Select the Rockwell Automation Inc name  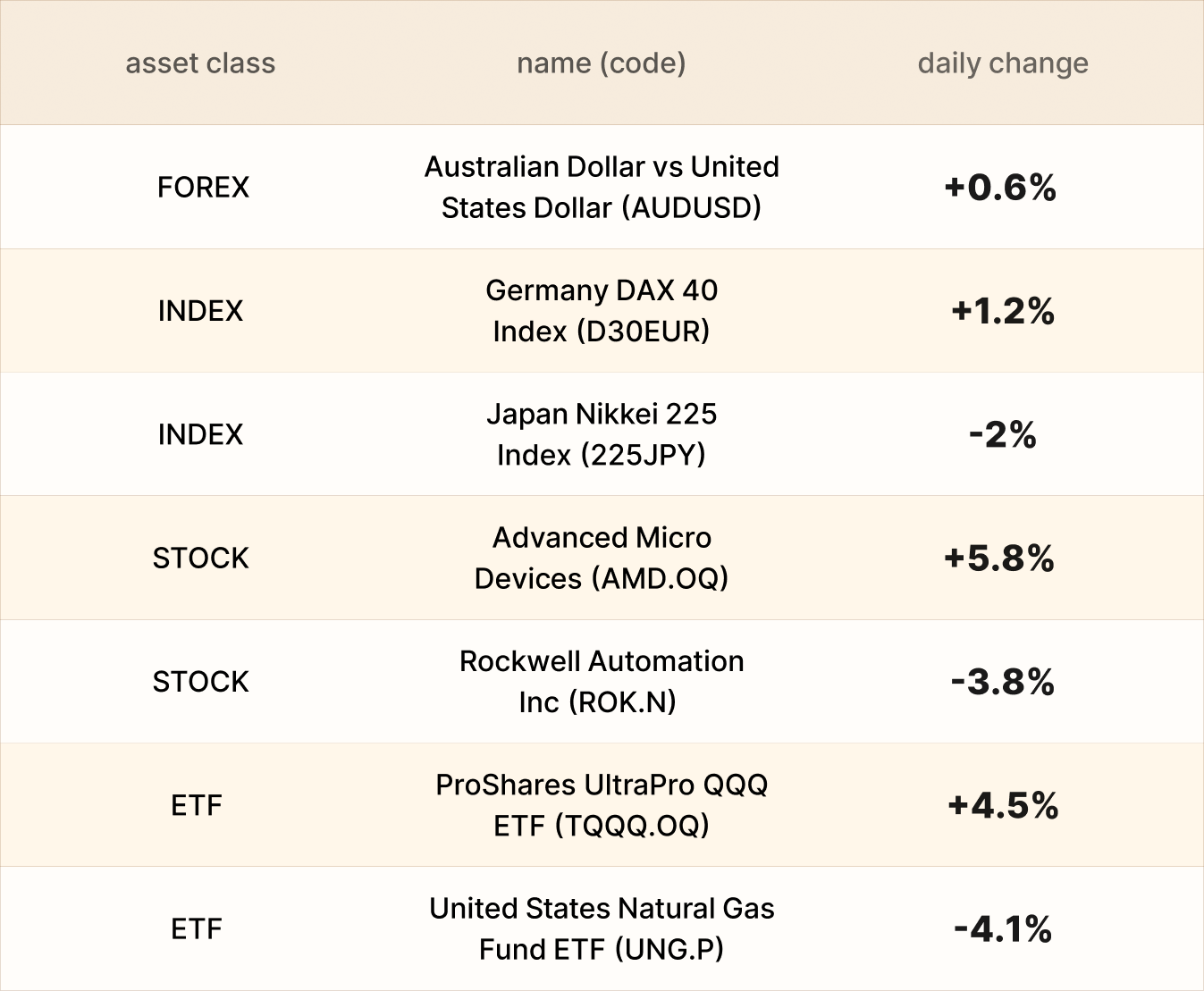click(601, 681)
